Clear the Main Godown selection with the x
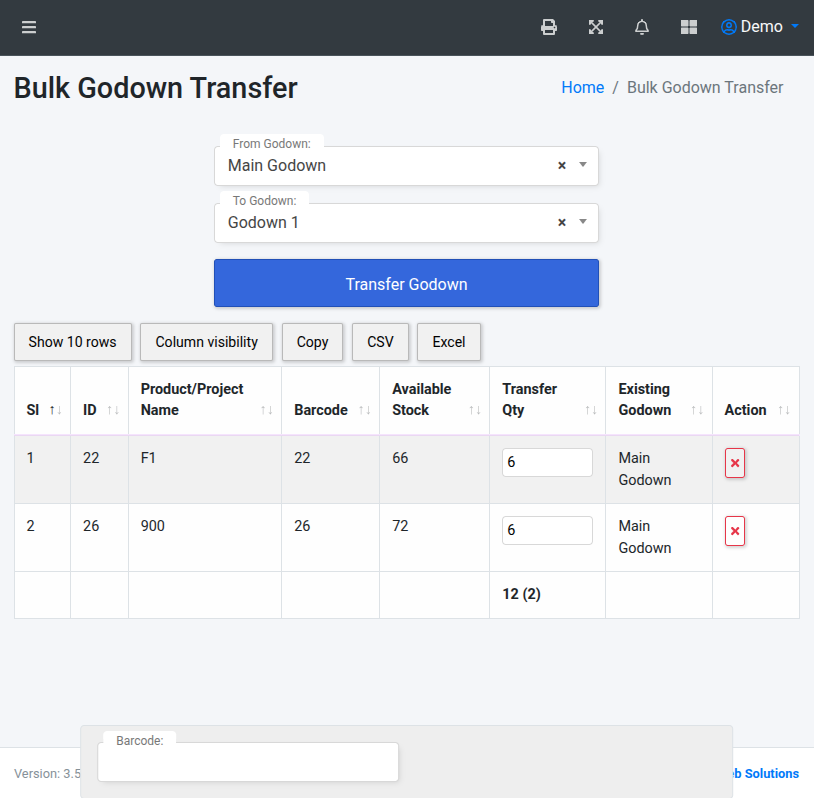The height and width of the screenshot is (798, 814). pos(561,165)
